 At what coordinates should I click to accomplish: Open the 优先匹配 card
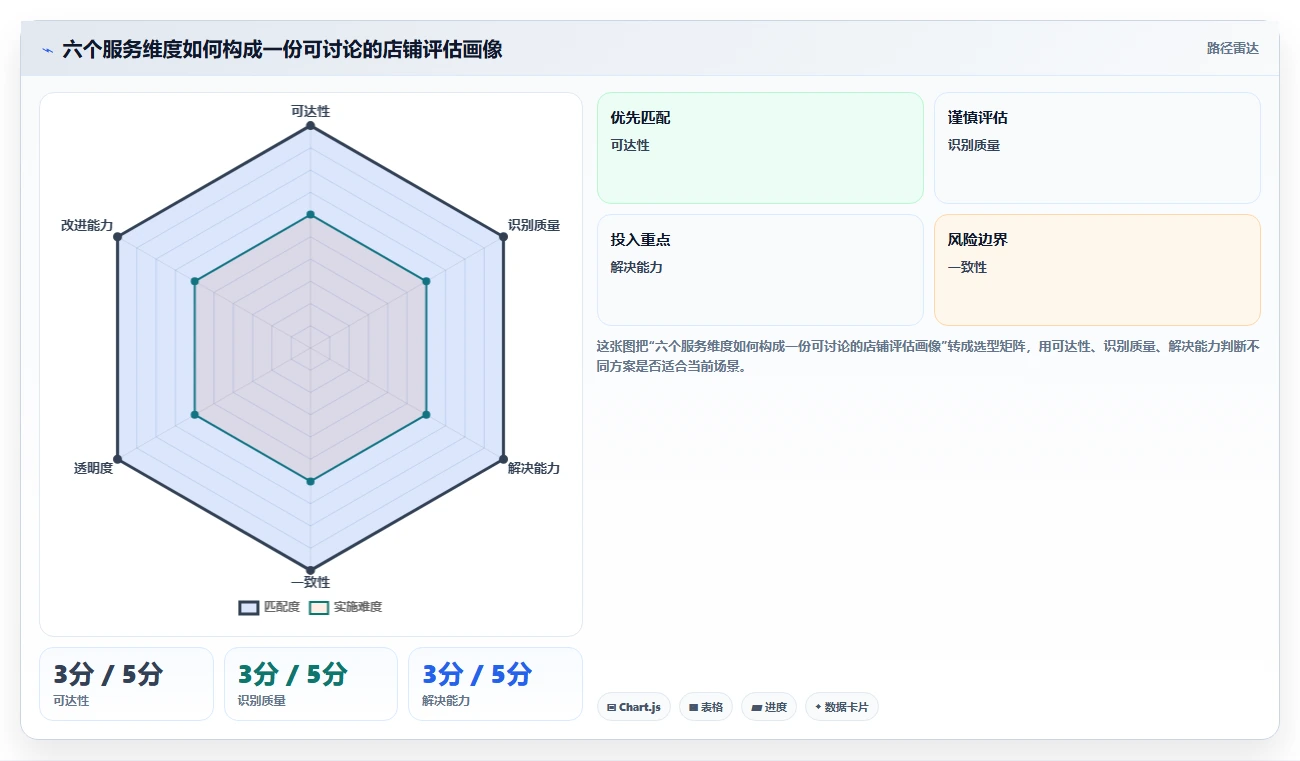760,148
